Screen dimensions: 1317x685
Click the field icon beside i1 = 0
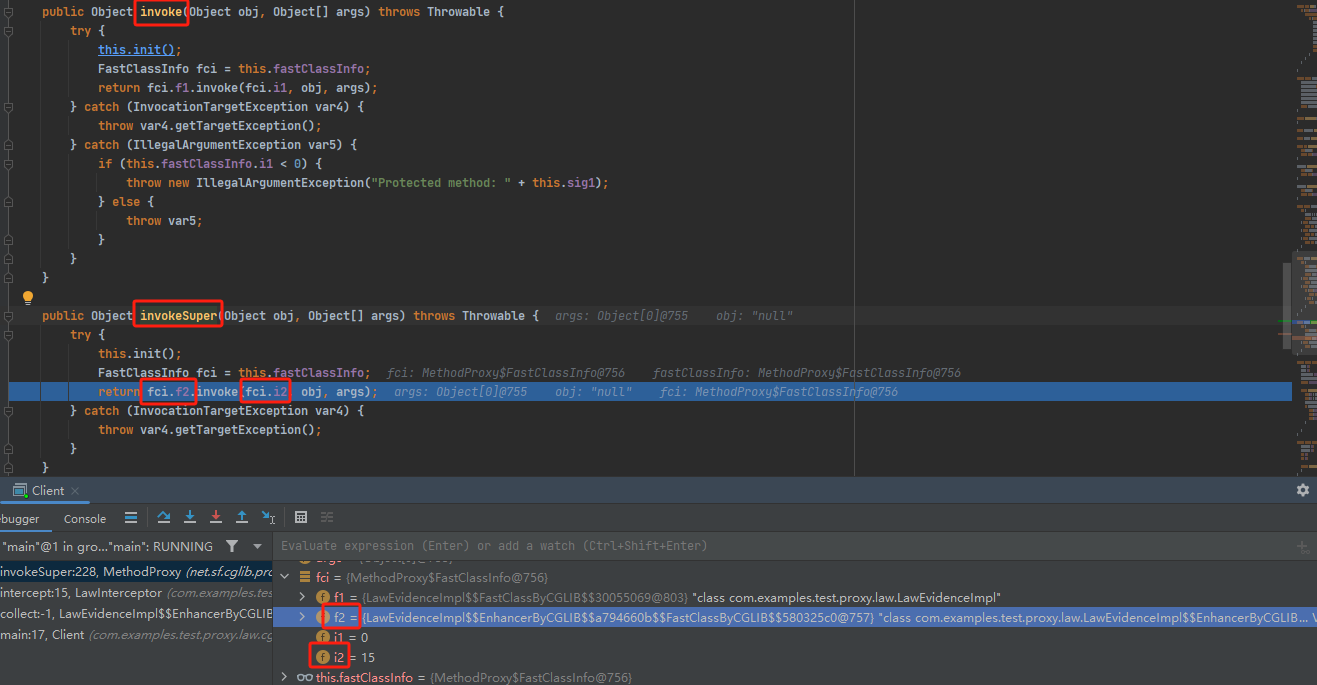point(323,636)
